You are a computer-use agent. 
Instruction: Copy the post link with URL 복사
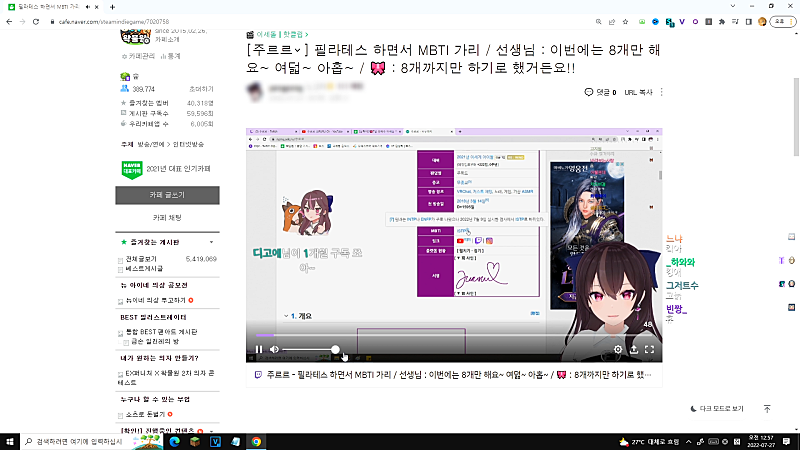pos(638,92)
